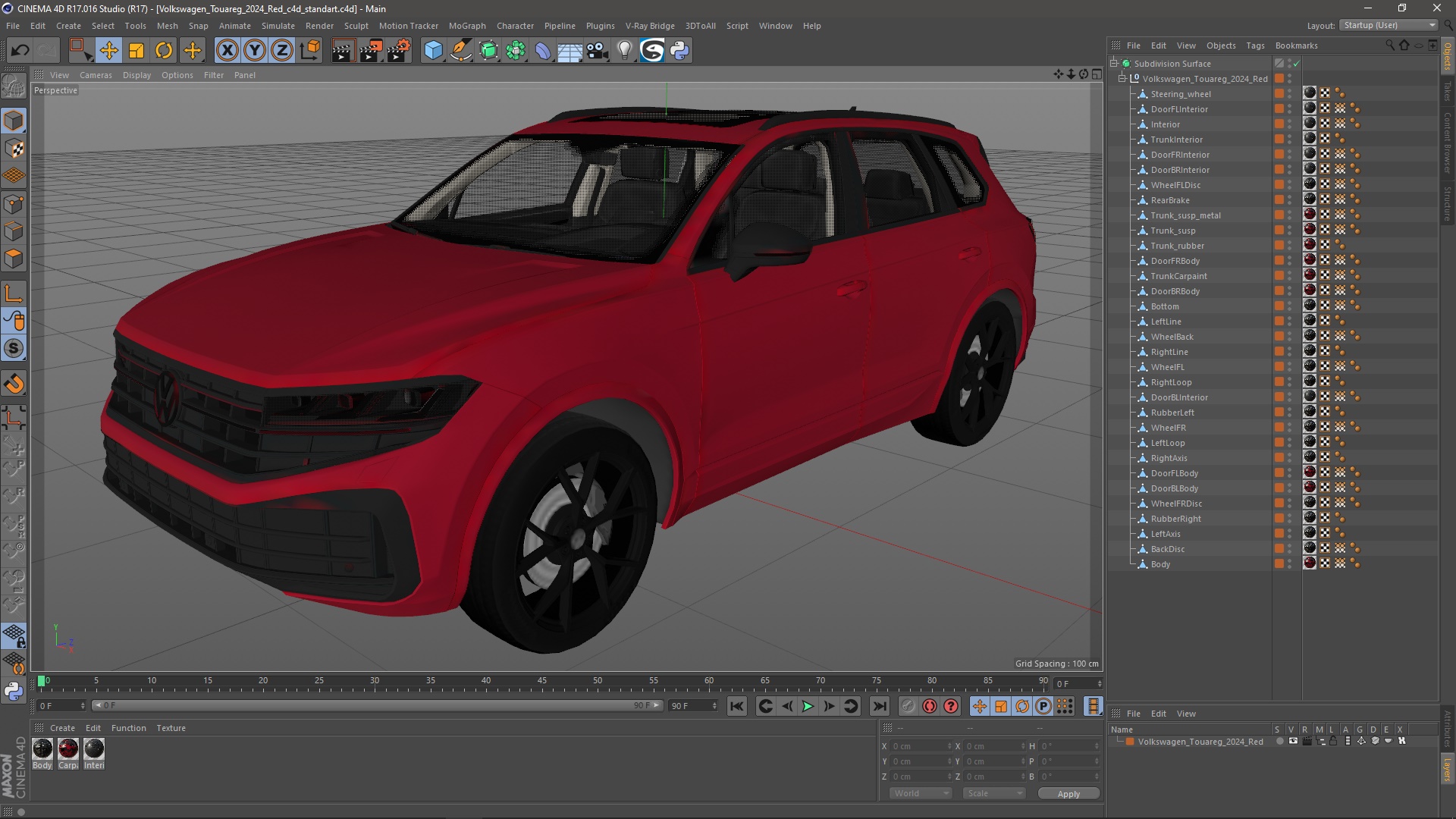Toggle visibility dots for Interior object
1456x819 pixels.
1289,124
